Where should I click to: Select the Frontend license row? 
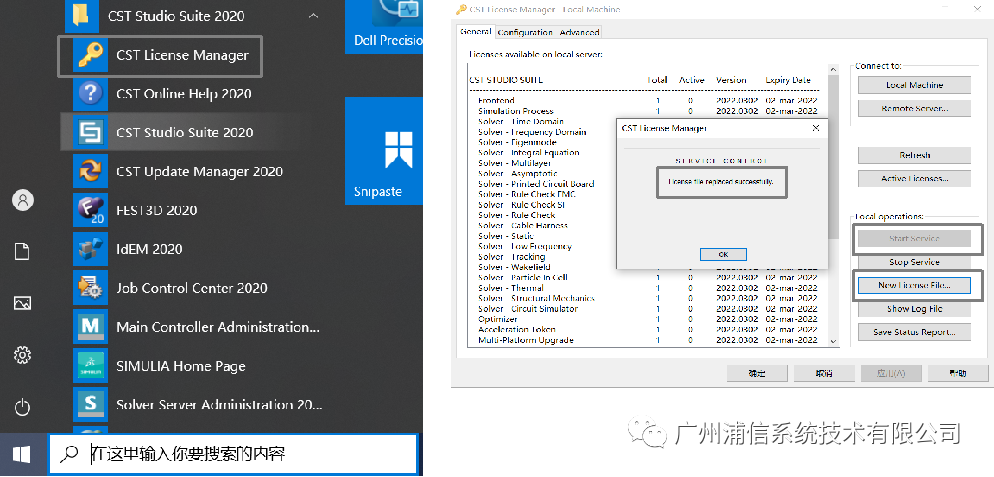[647, 101]
